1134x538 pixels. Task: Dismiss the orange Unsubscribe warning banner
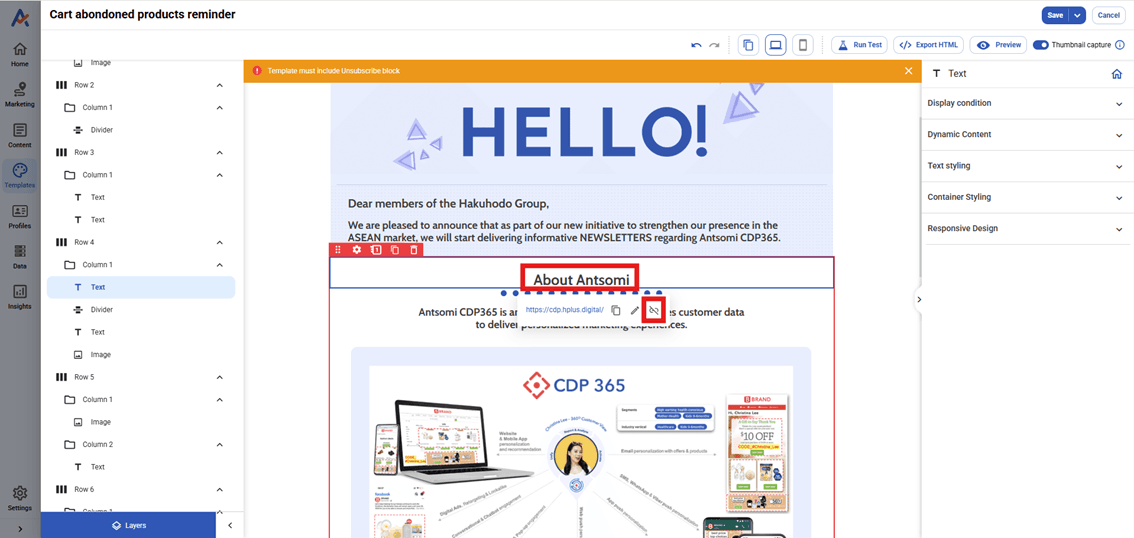click(x=908, y=71)
